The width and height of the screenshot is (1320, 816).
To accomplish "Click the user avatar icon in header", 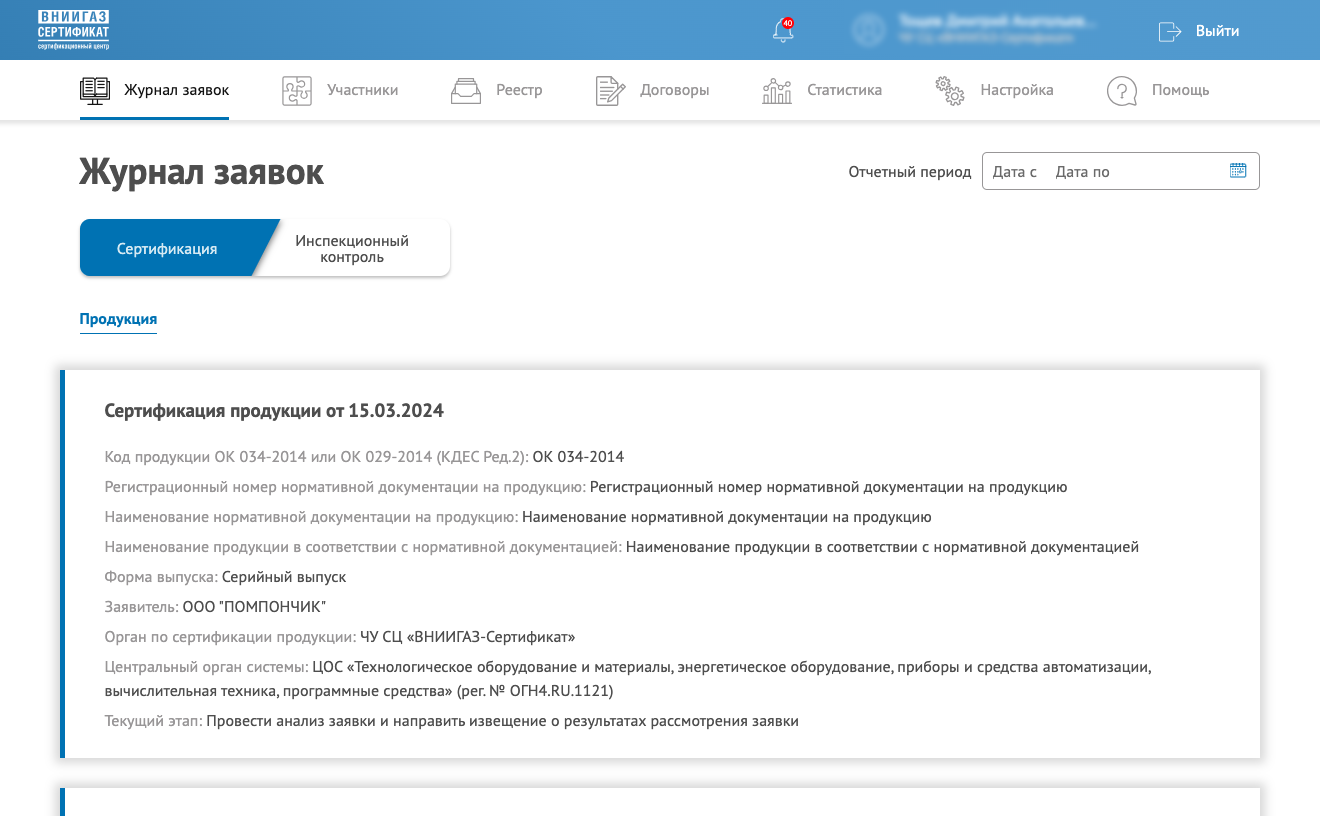I will tap(868, 30).
